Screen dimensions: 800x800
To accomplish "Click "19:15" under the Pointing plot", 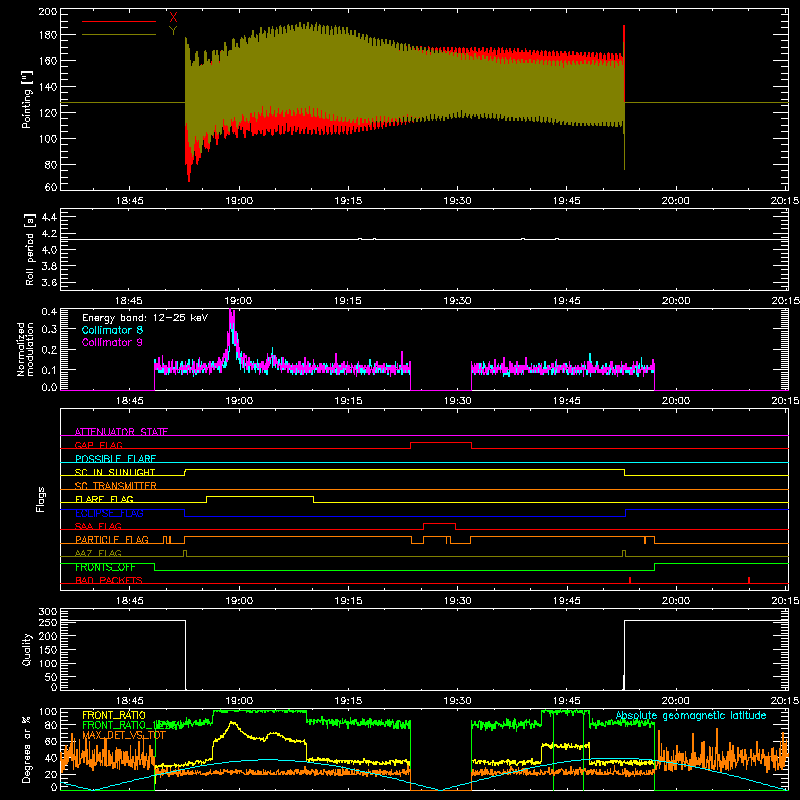I will point(348,201).
